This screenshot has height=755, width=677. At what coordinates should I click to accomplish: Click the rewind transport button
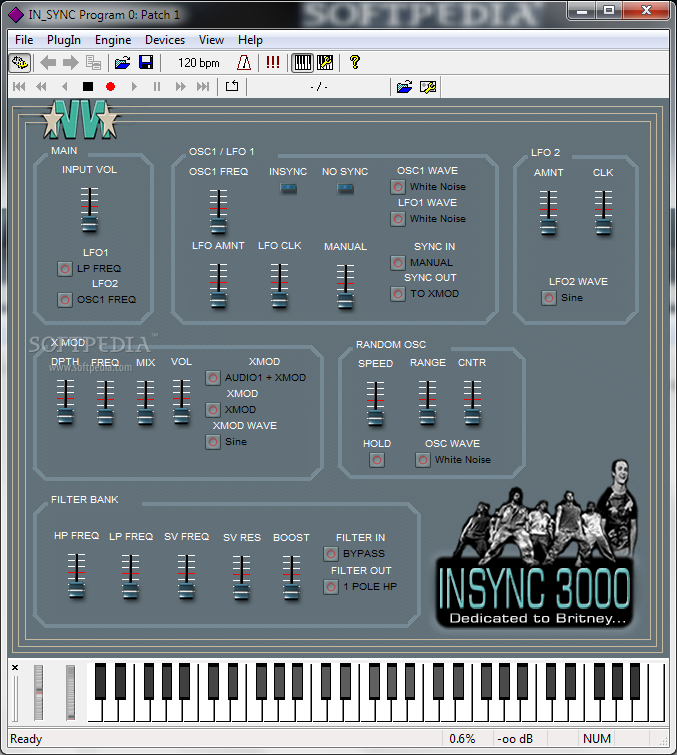pyautogui.click(x=41, y=87)
